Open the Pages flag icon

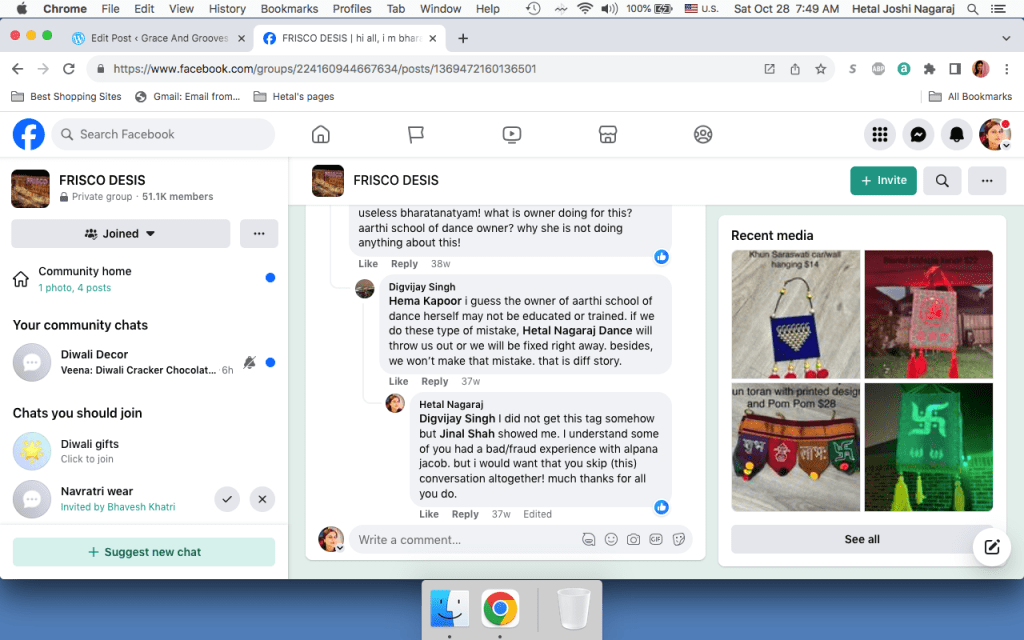click(416, 134)
